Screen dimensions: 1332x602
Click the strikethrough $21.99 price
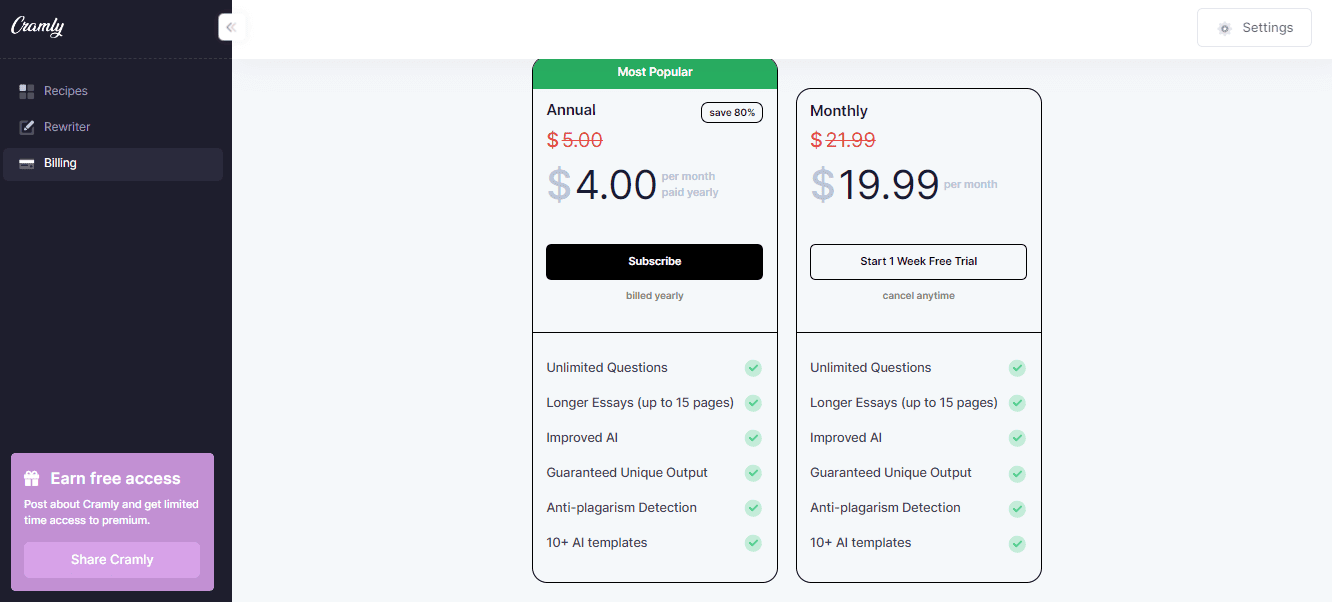point(843,140)
